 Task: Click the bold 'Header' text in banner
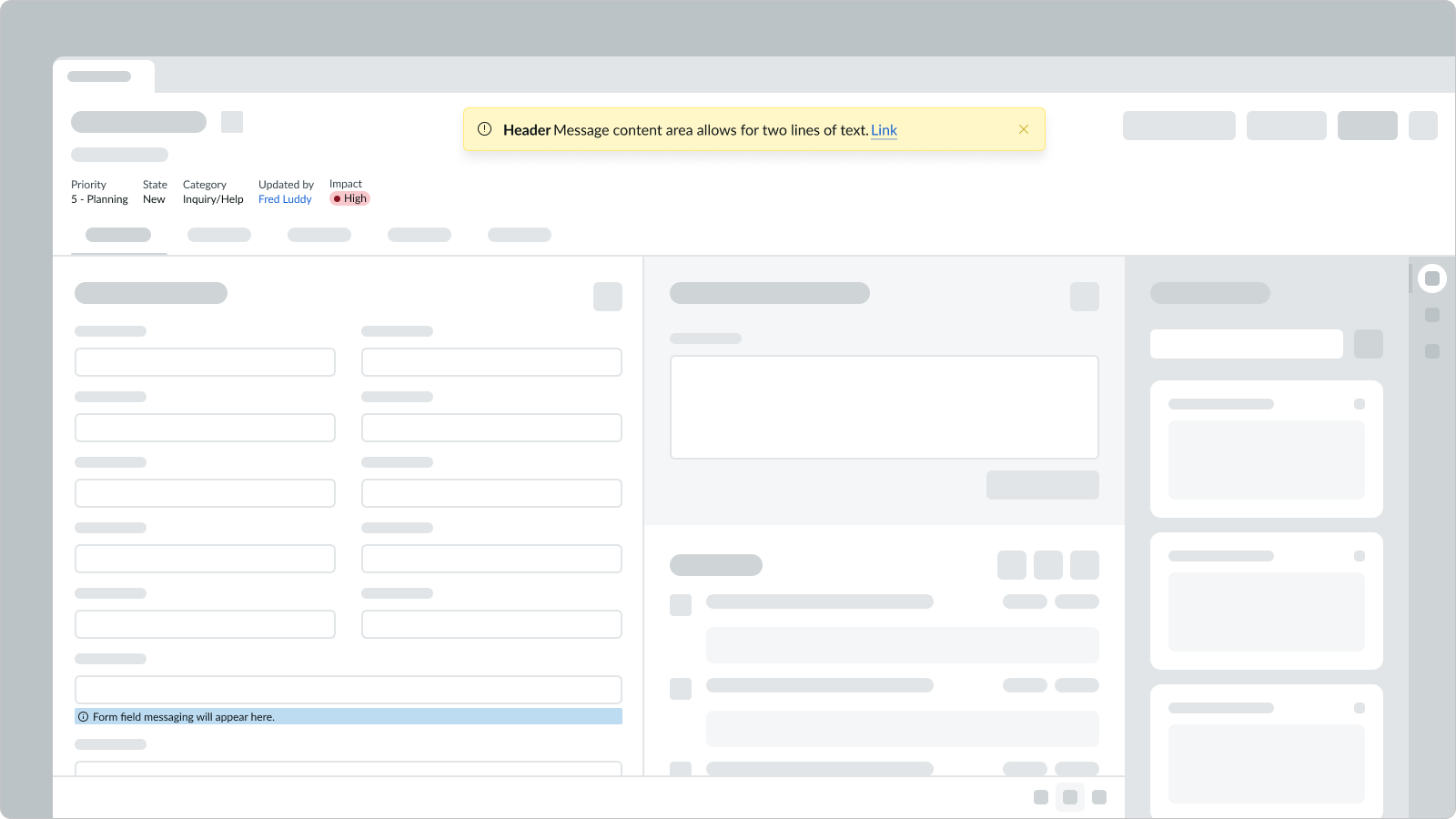(527, 130)
